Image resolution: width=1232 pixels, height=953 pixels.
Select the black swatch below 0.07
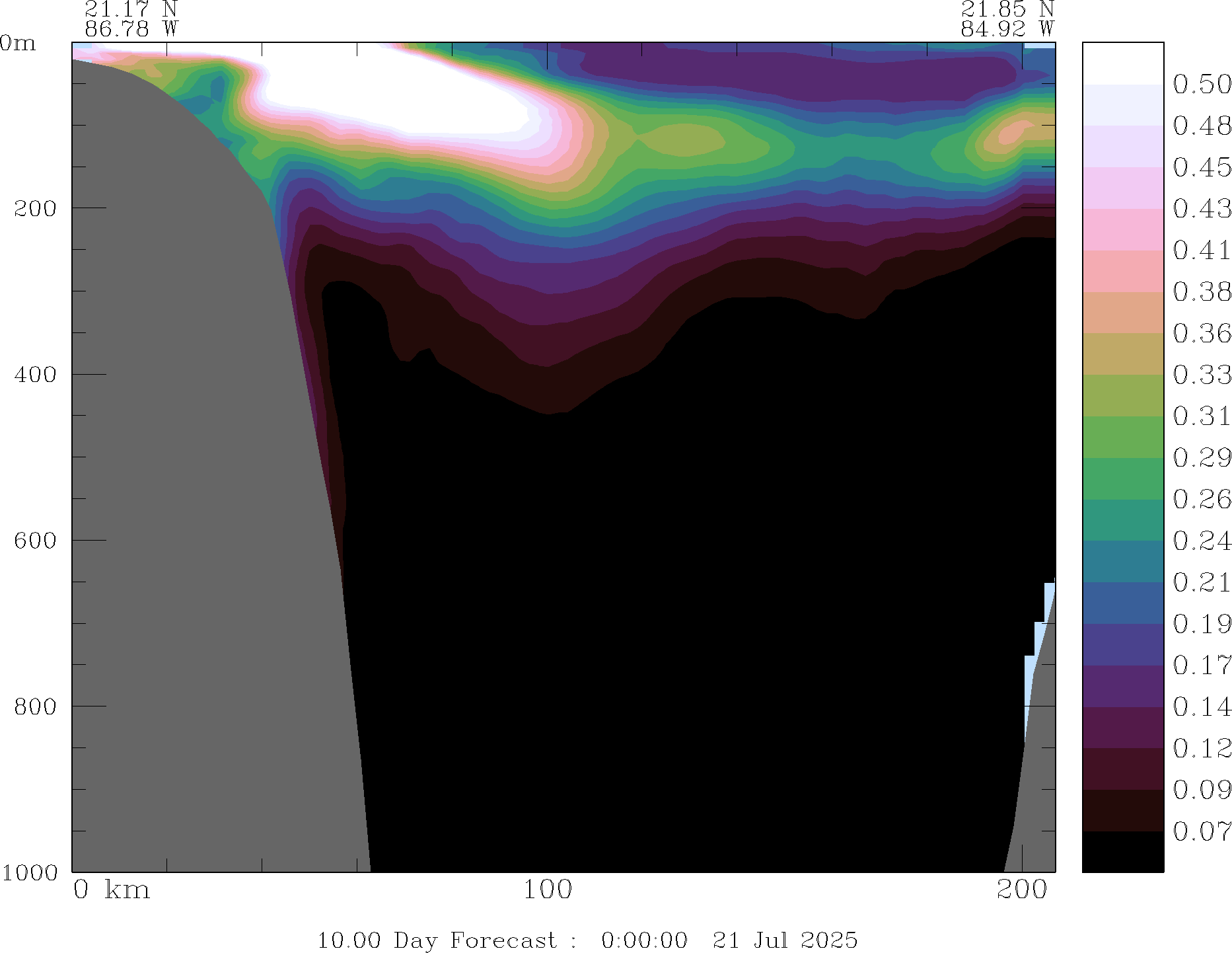pos(1122,851)
